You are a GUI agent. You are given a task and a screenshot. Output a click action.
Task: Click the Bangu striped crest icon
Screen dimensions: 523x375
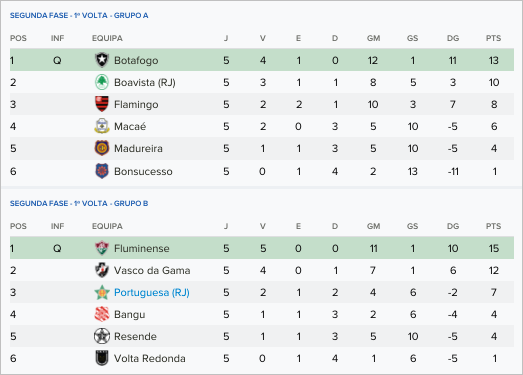pos(102,314)
